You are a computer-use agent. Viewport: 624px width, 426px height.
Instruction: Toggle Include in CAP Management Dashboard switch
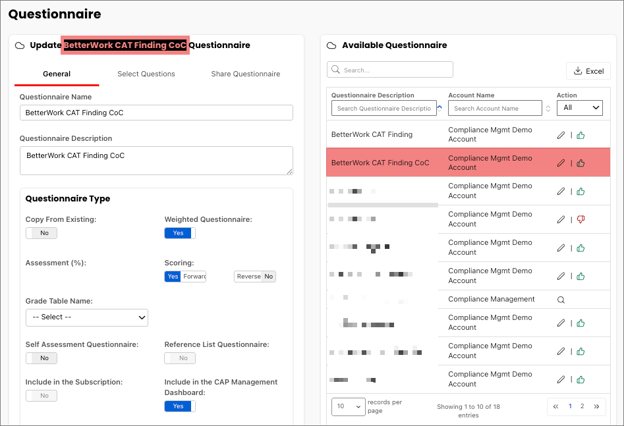(x=180, y=406)
